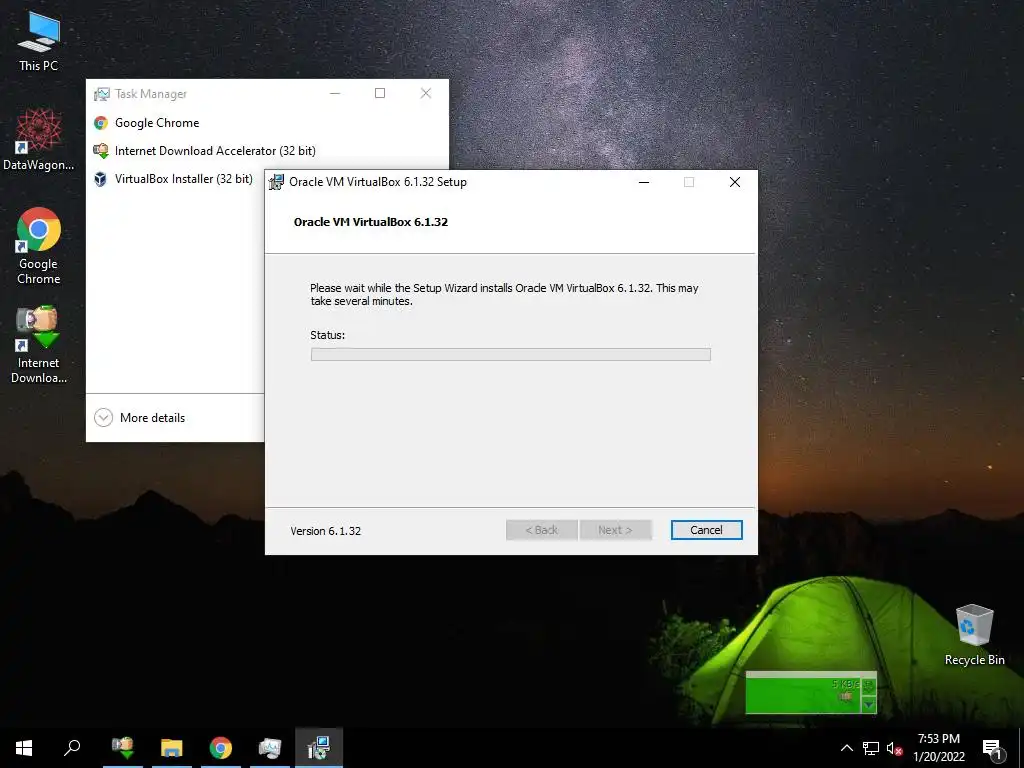The image size is (1024, 768).
Task: Click Chrome icon in Task Manager list
Action: 101,123
